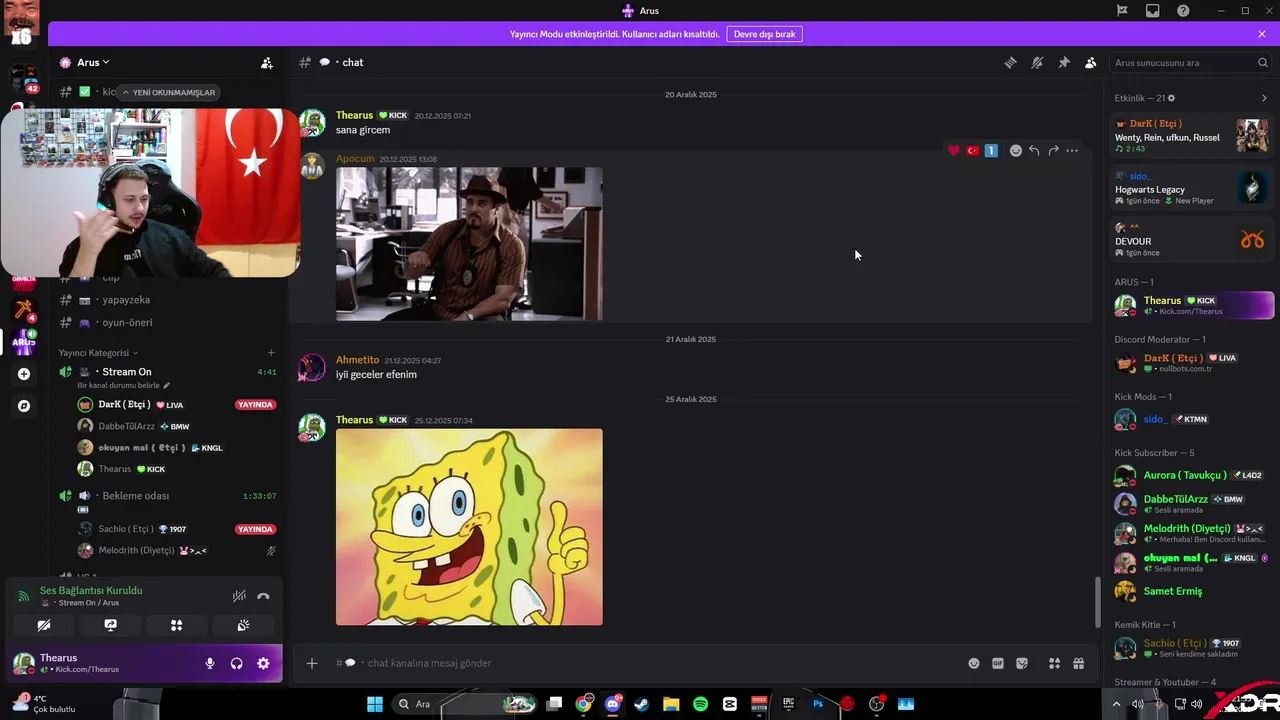Screen dimensions: 1280x720
Task: Open Ahmetito's profile from username
Action: pyautogui.click(x=357, y=360)
